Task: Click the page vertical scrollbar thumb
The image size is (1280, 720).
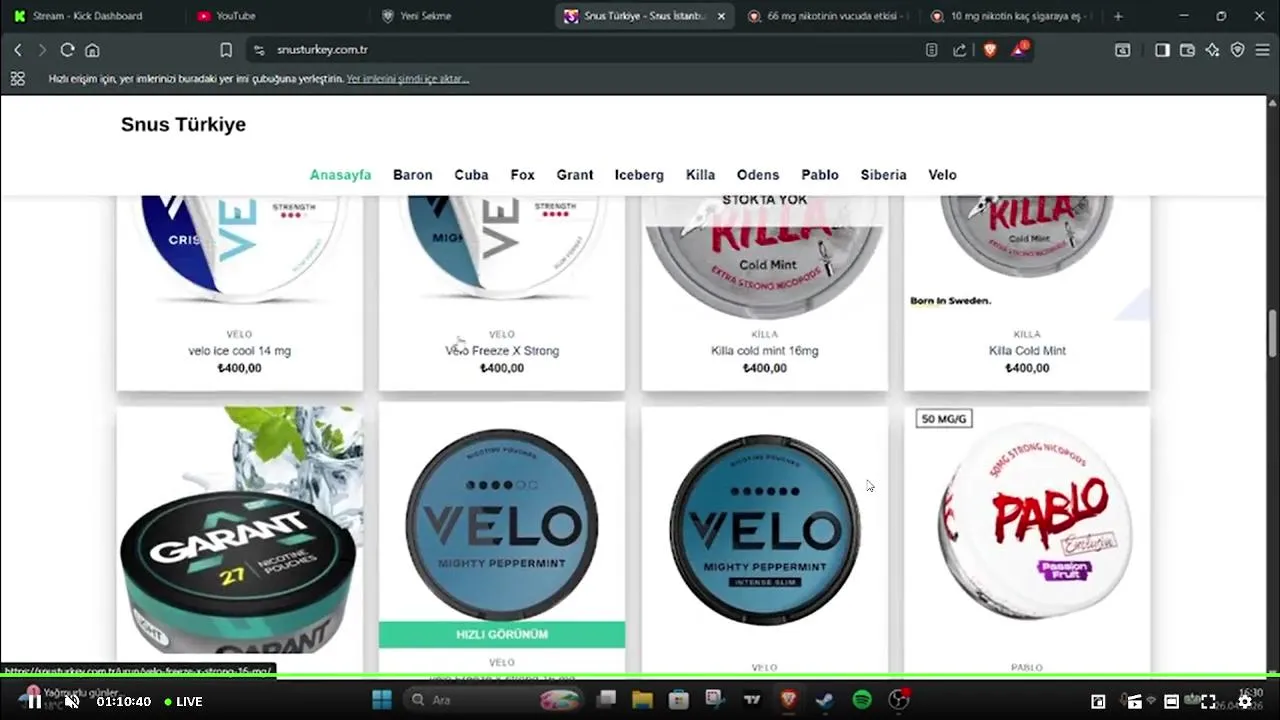Action: pyautogui.click(x=1273, y=333)
